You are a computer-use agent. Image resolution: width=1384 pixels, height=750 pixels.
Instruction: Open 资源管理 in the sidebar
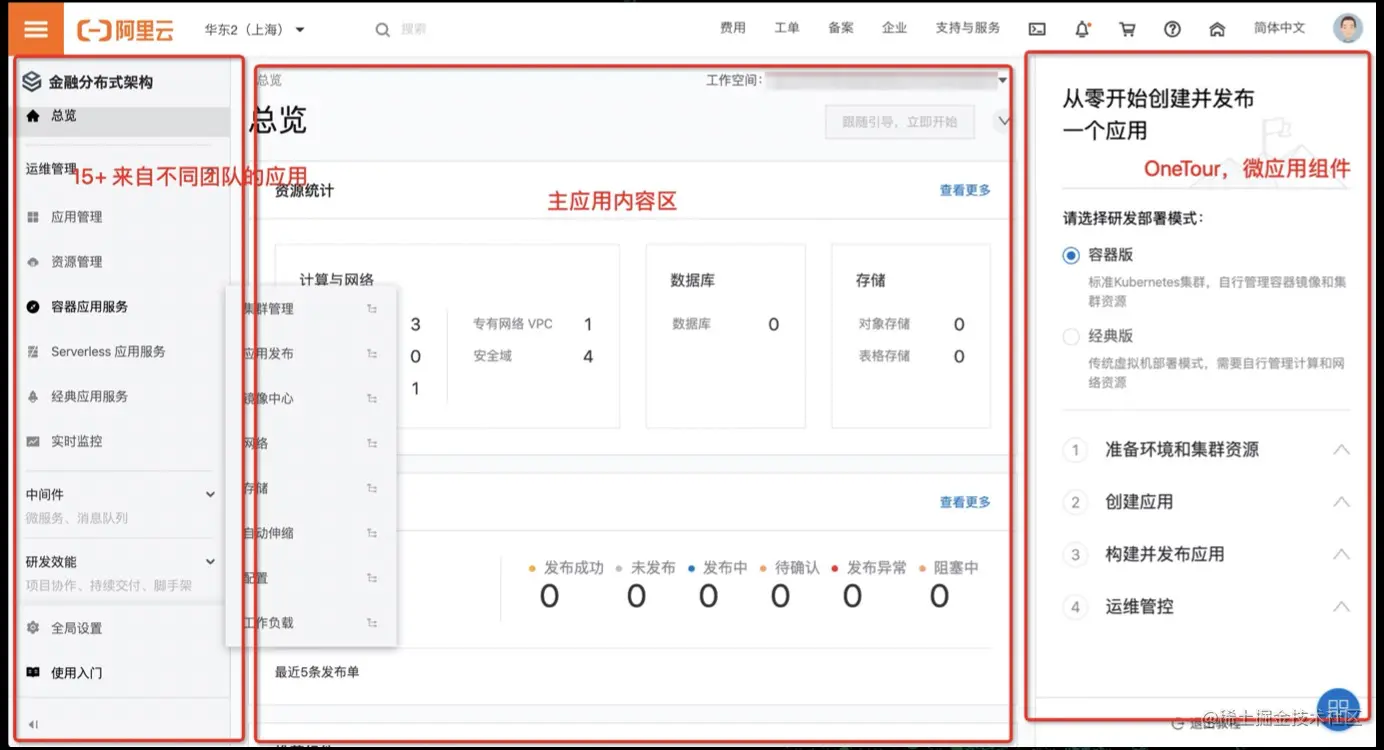point(77,262)
